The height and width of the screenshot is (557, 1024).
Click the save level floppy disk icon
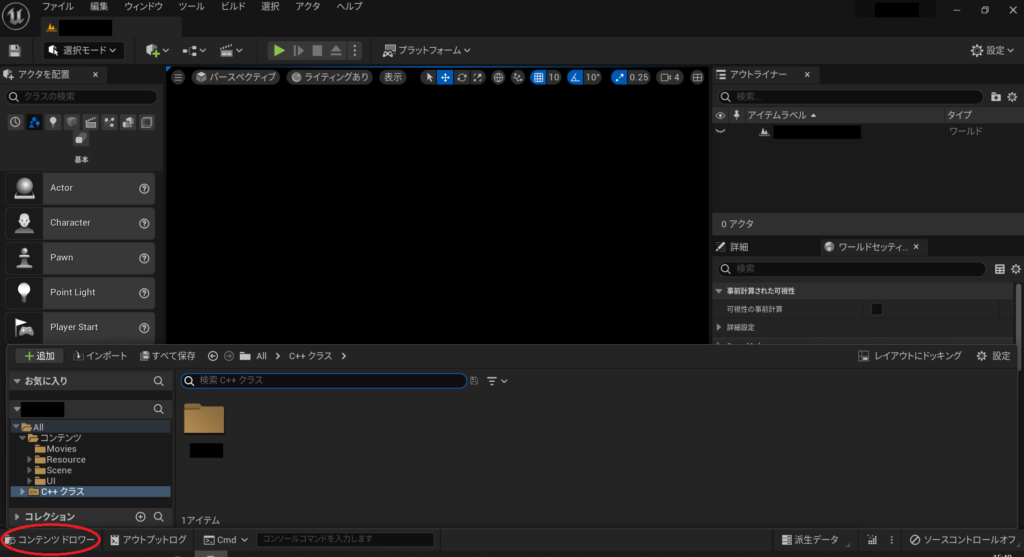click(x=14, y=50)
